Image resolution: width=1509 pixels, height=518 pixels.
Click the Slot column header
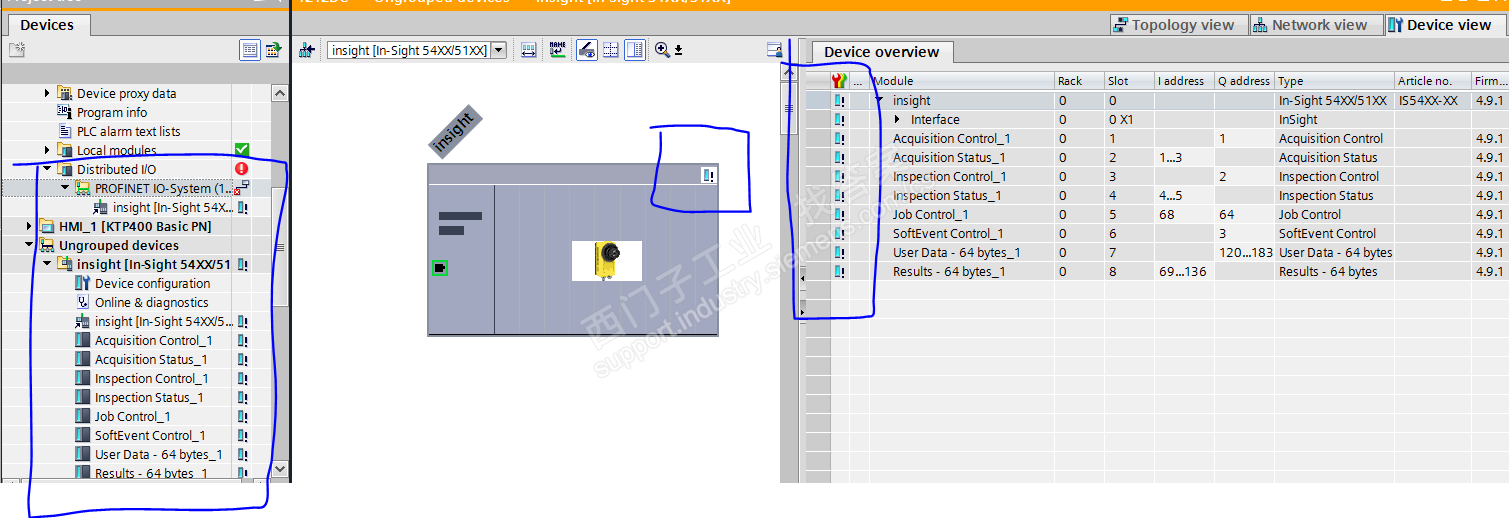point(1128,81)
